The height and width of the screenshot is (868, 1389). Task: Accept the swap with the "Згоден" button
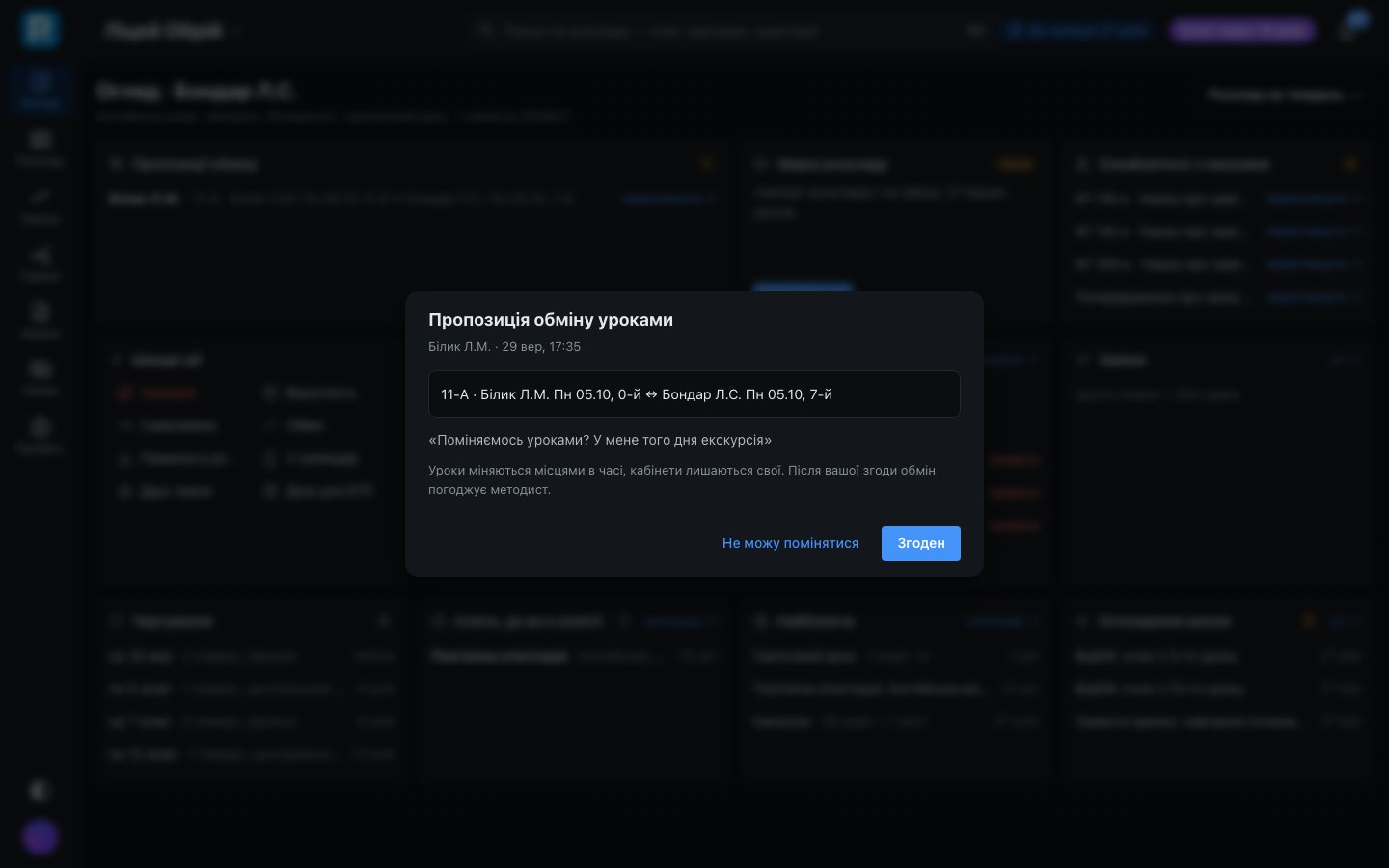[x=920, y=543]
